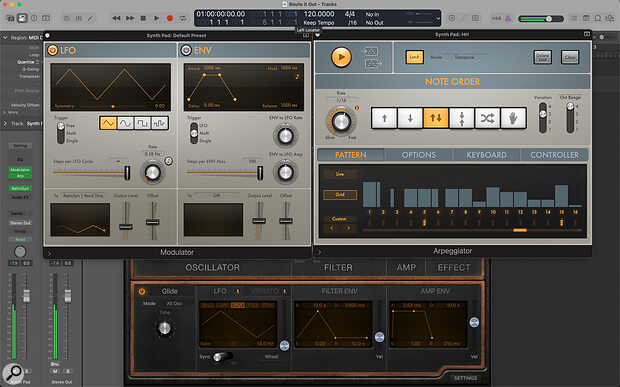Viewport: 620px width, 387px height.
Task: Select the Up/Down note order button
Action: [436, 118]
